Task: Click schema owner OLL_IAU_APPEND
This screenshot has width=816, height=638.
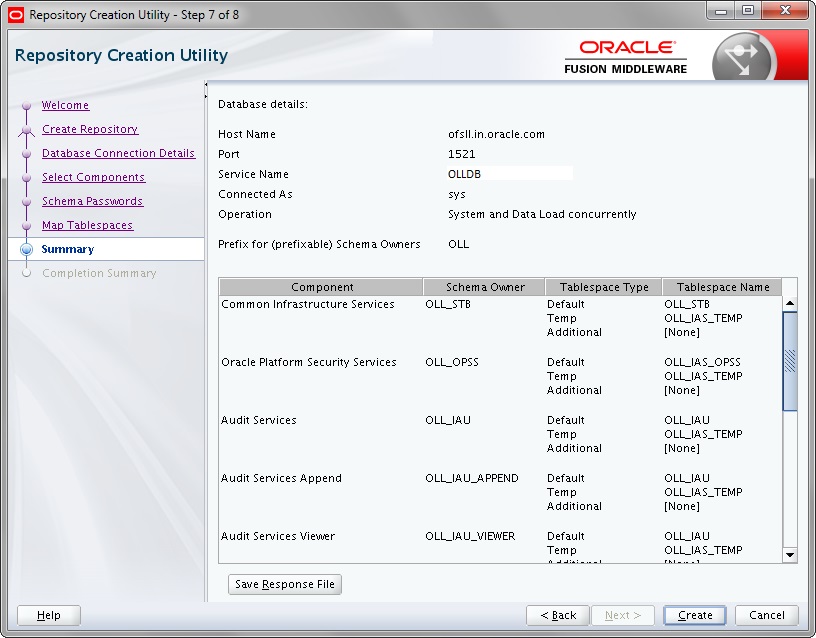Action: 471,478
